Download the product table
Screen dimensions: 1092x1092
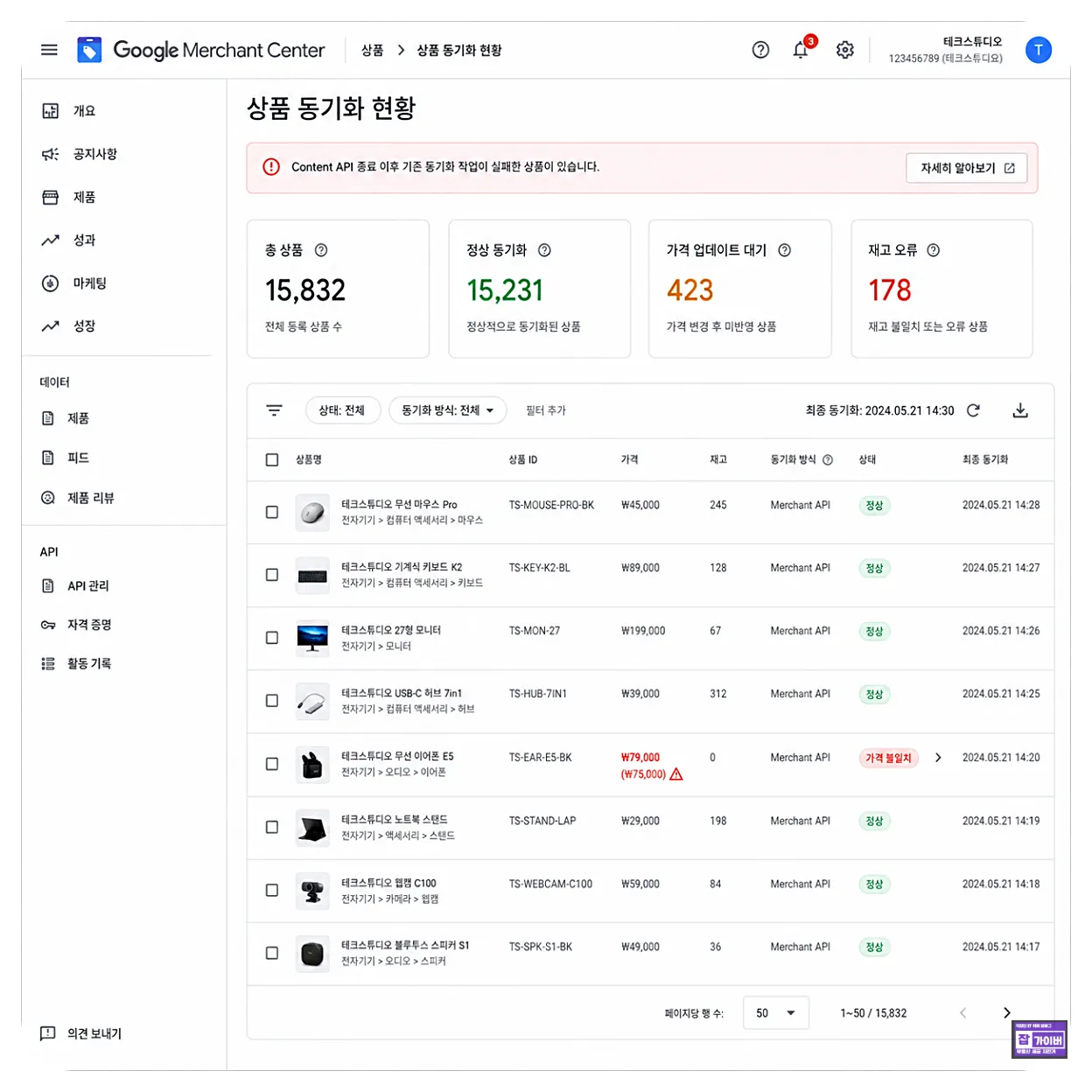[1020, 410]
